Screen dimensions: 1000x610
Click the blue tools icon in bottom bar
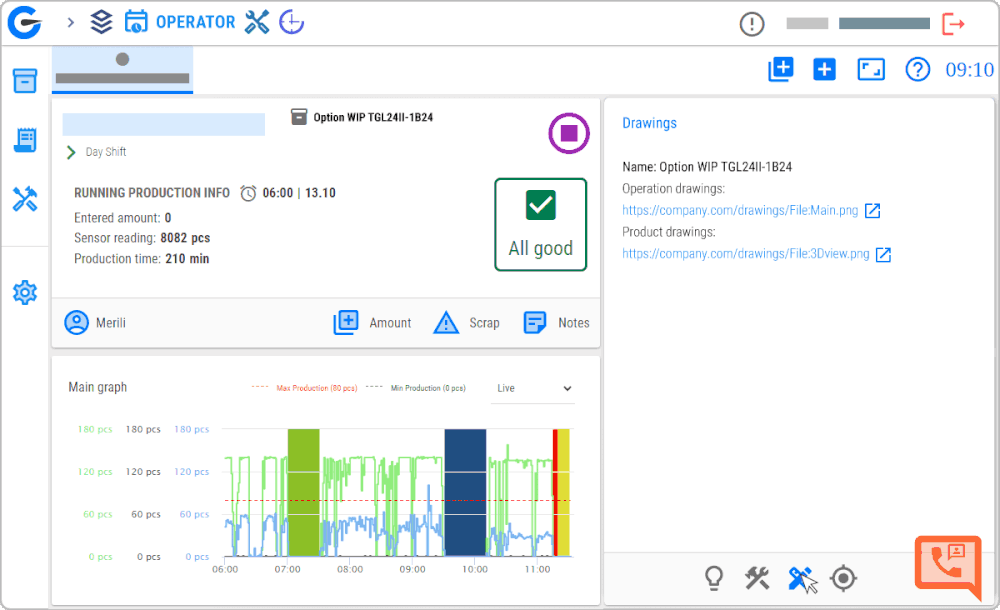(x=800, y=578)
